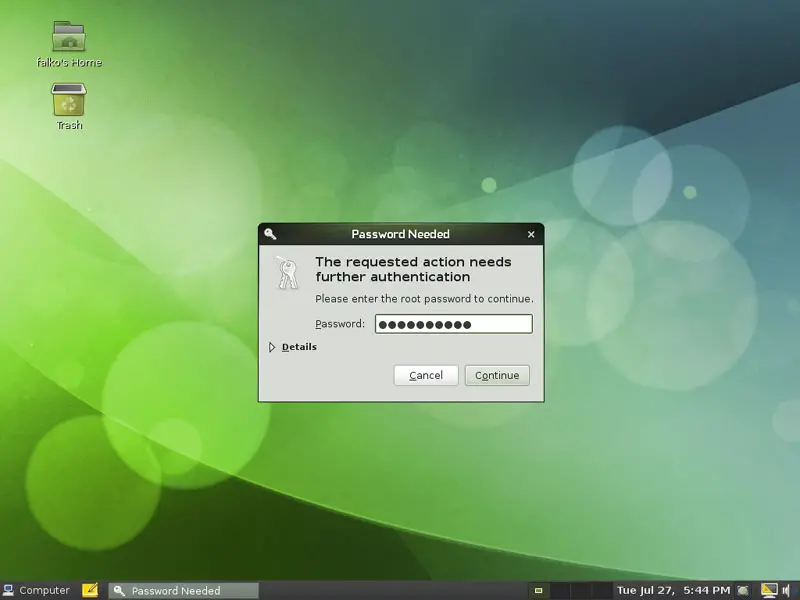Viewport: 800px width, 600px height.
Task: Click the key icon in dialog title bar
Action: tap(270, 234)
